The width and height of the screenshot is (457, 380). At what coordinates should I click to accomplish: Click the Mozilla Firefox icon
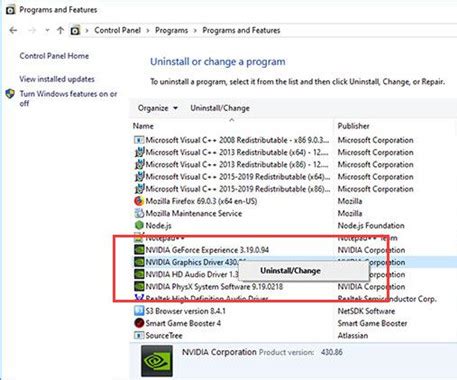pyautogui.click(x=139, y=201)
